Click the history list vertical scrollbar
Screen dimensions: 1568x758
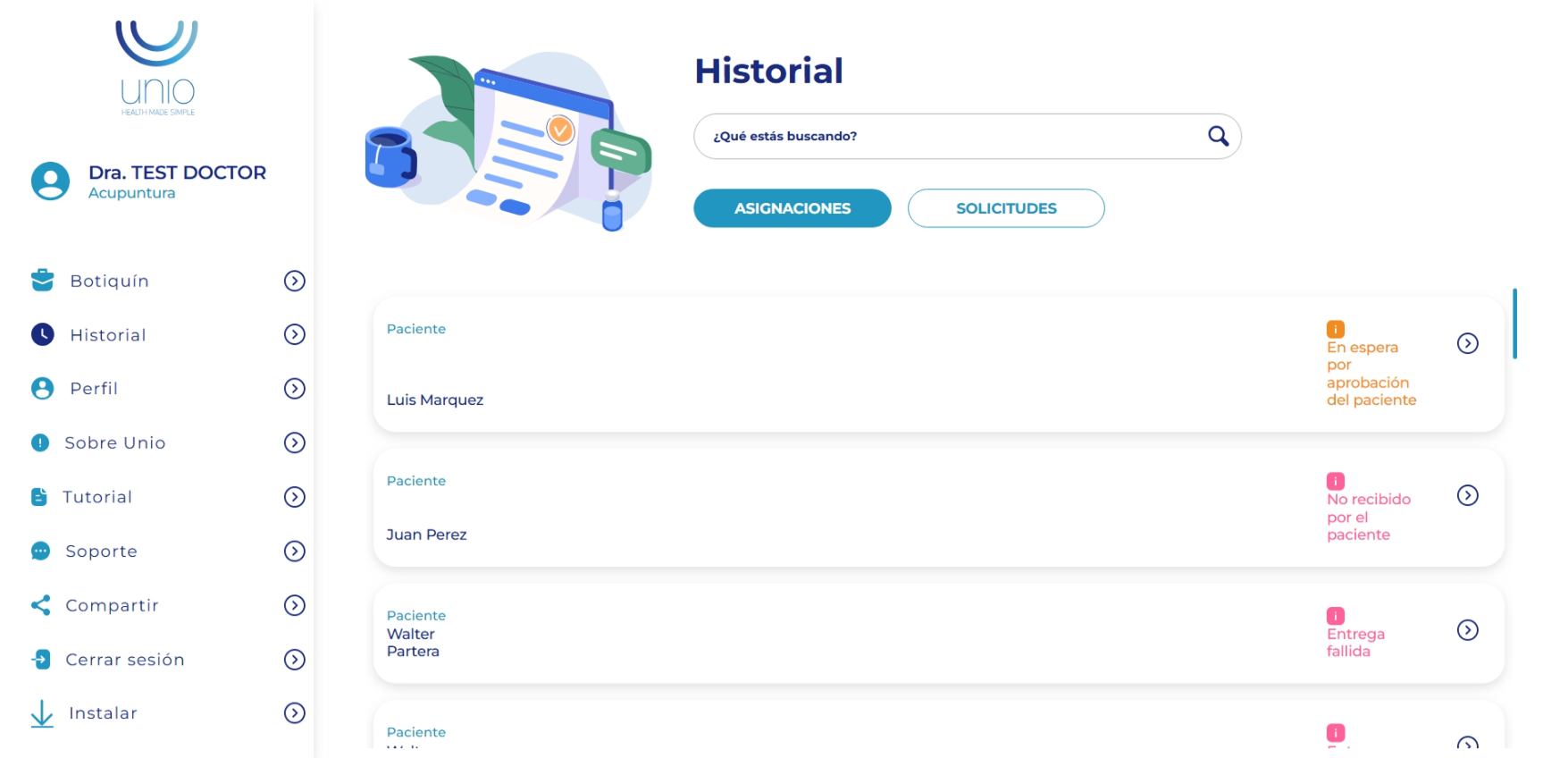pos(1514,324)
